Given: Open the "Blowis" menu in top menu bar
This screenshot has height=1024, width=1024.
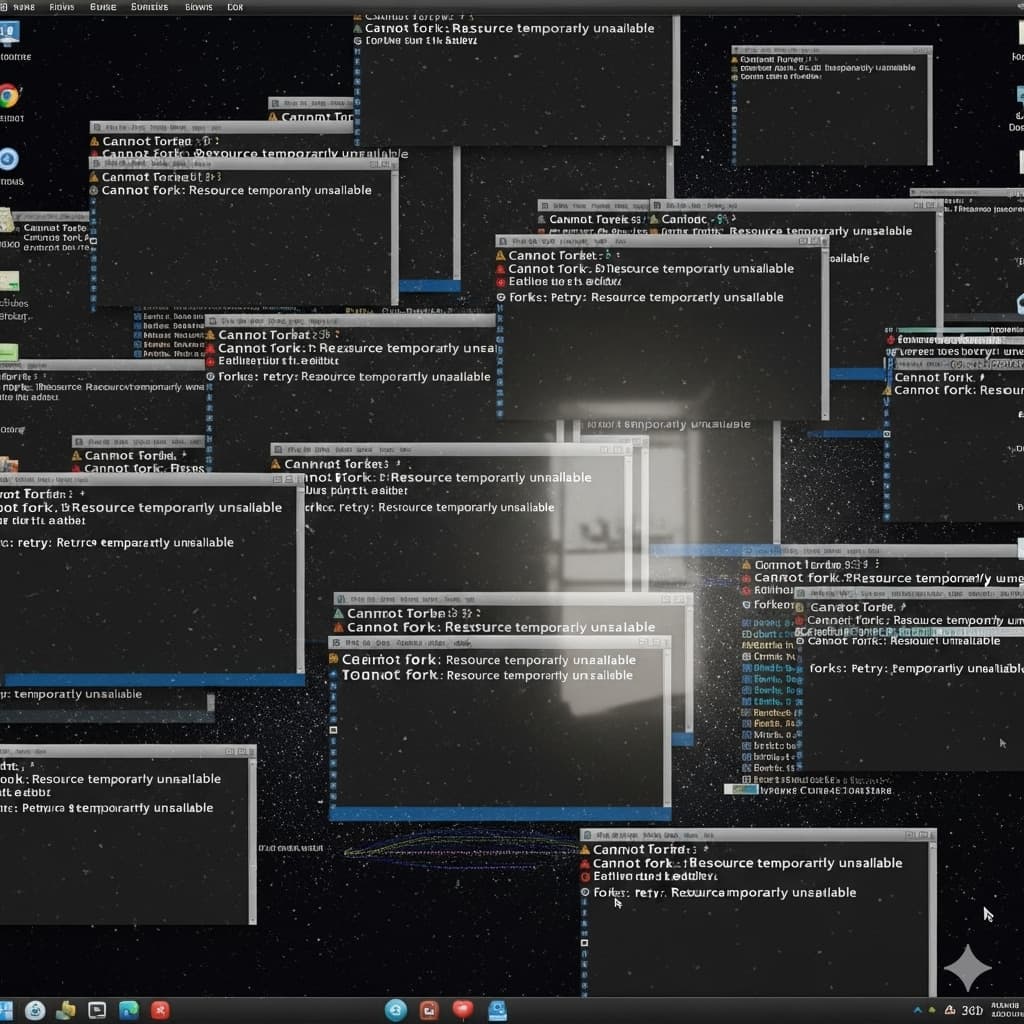Looking at the screenshot, I should click(x=198, y=7).
